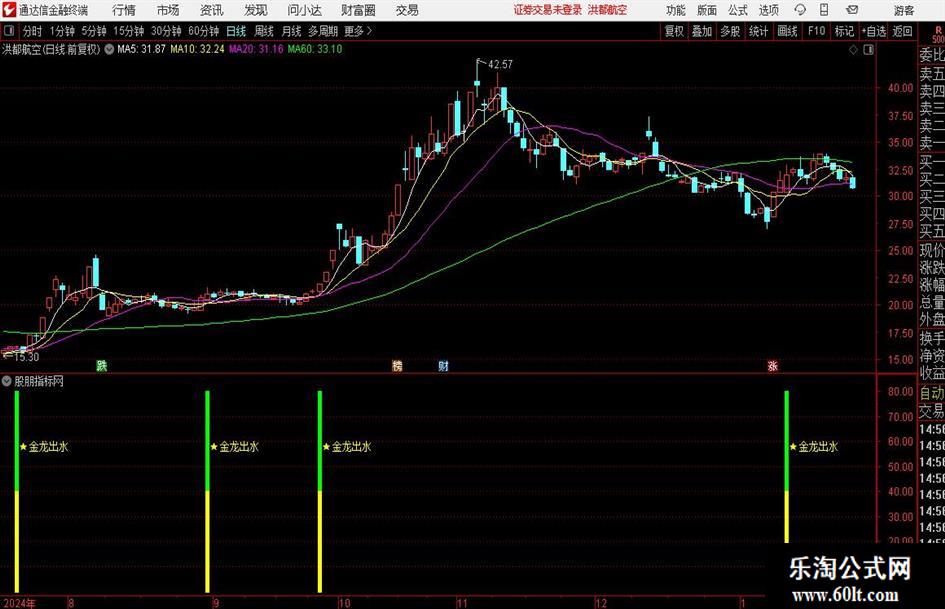Switch to 分时 period tab
This screenshot has width=945, height=609.
pyautogui.click(x=32, y=31)
